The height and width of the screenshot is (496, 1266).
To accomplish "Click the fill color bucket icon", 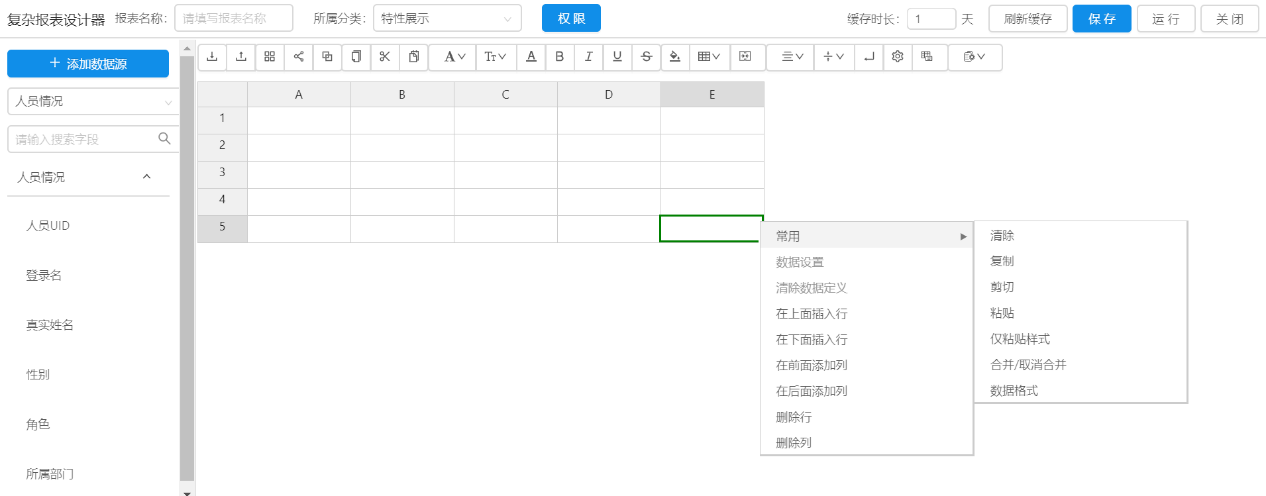I will pyautogui.click(x=675, y=57).
